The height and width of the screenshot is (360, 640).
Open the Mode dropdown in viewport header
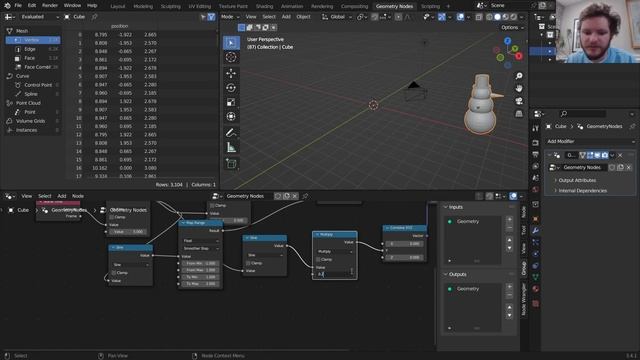230,17
